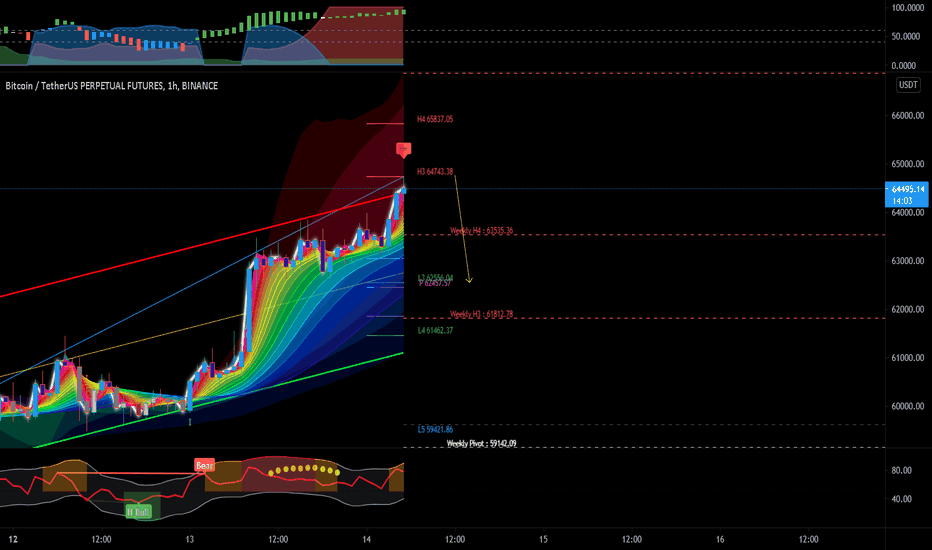Click the 63000.00 price axis value
This screenshot has width=932, height=550.
[x=908, y=260]
